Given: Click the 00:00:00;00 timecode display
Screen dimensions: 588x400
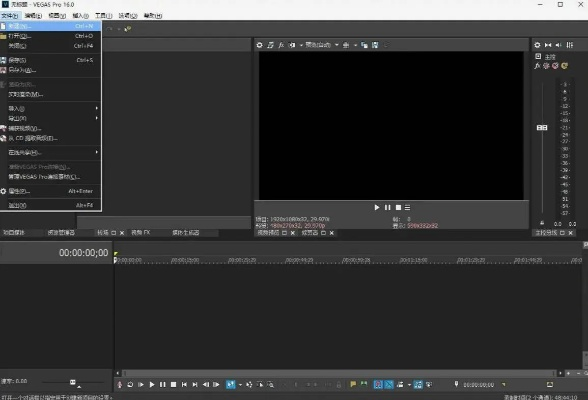Looking at the screenshot, I should click(83, 253).
